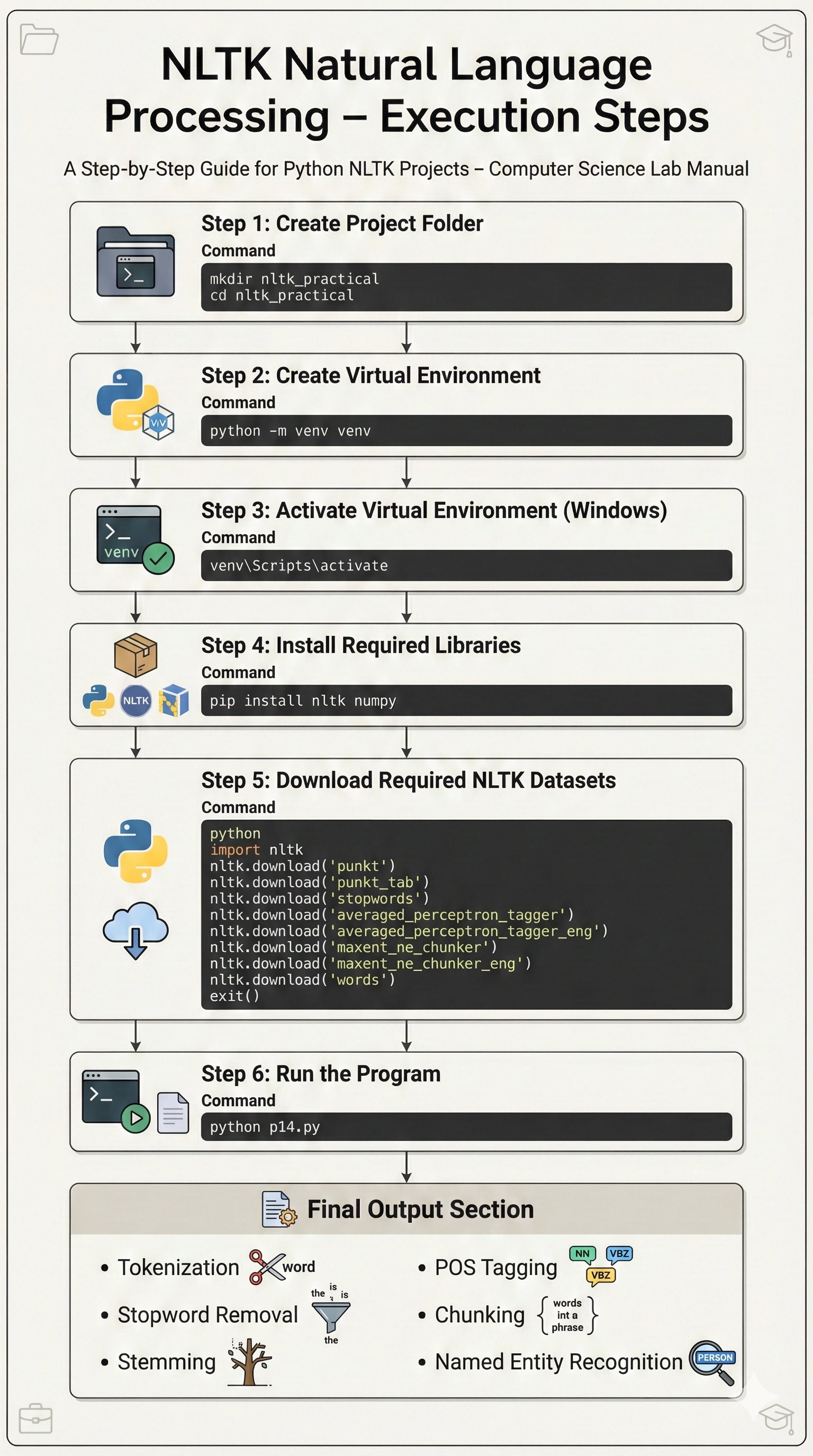Click the briefcase icon in the bottom corner
The height and width of the screenshot is (1456, 813).
[x=35, y=1418]
